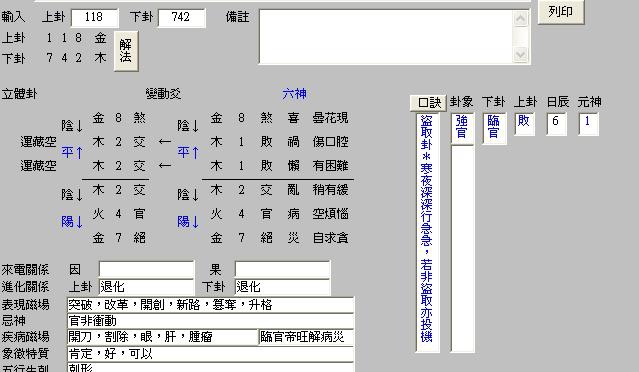The width and height of the screenshot is (639, 372).
Task: Click the 解法 button
Action: pos(126,51)
